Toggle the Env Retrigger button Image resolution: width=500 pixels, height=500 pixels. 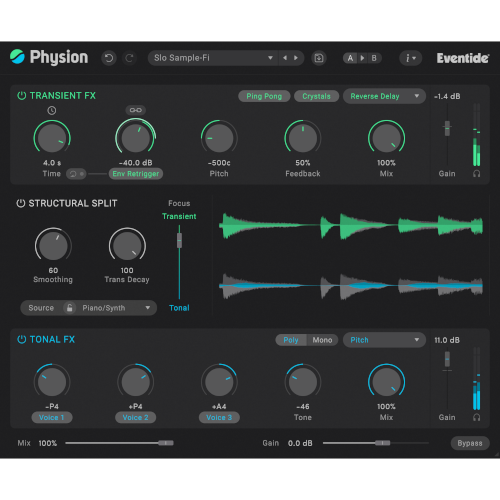point(136,174)
